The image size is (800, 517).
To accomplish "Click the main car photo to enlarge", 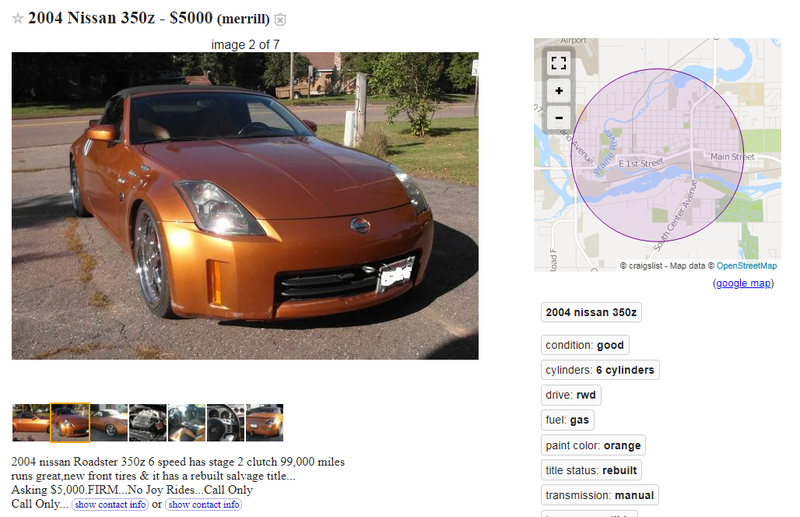I will (245, 206).
